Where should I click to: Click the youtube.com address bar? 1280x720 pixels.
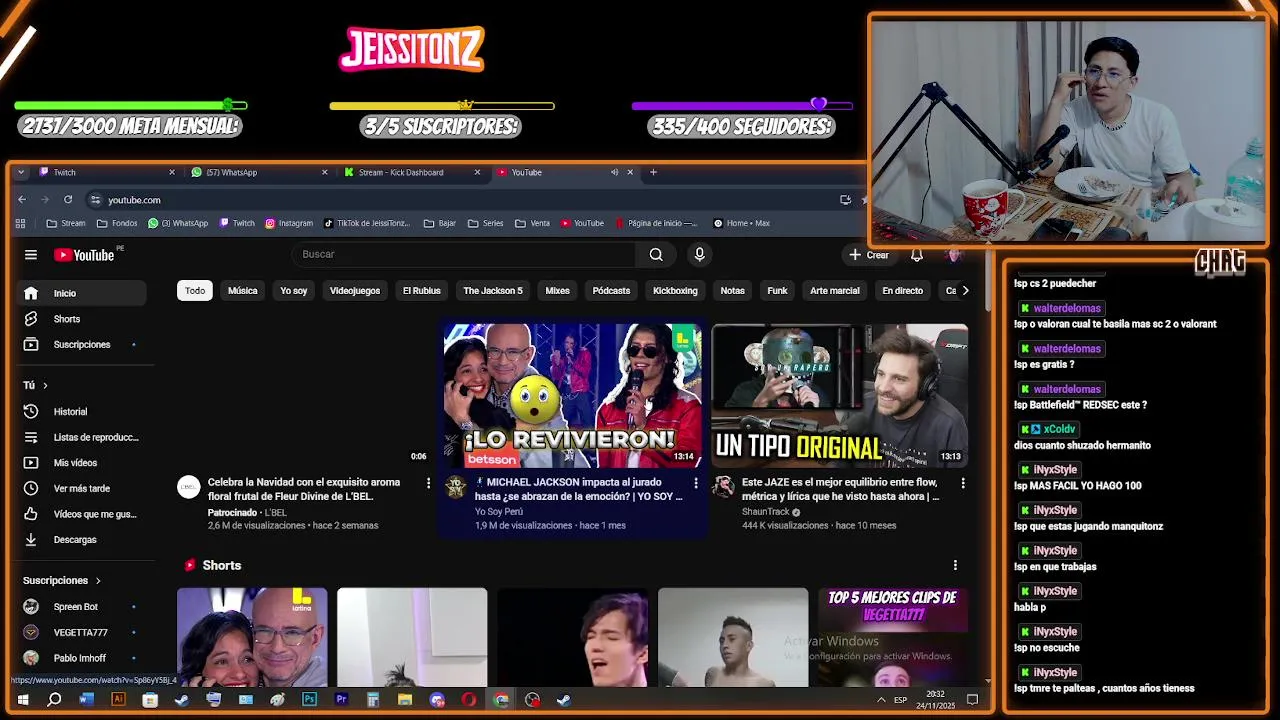click(460, 200)
